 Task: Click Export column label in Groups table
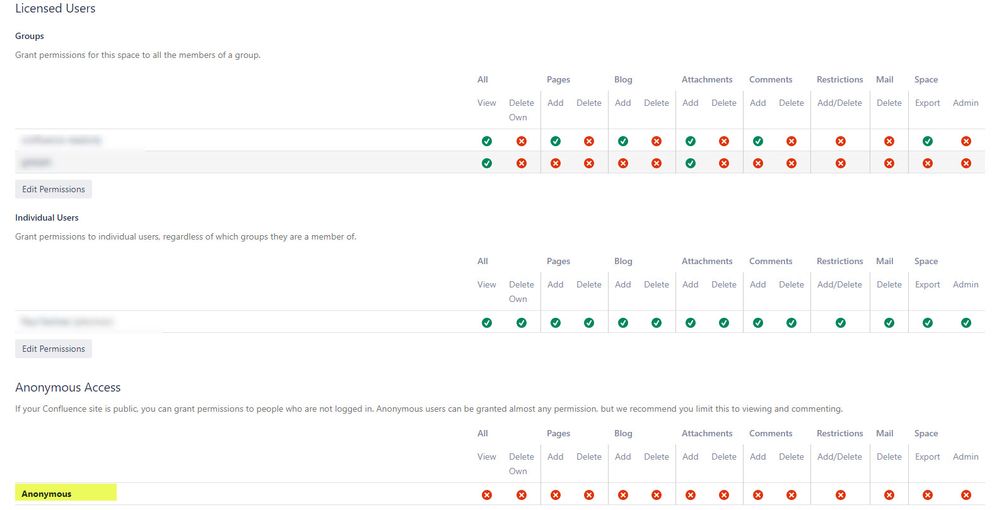coord(928,103)
